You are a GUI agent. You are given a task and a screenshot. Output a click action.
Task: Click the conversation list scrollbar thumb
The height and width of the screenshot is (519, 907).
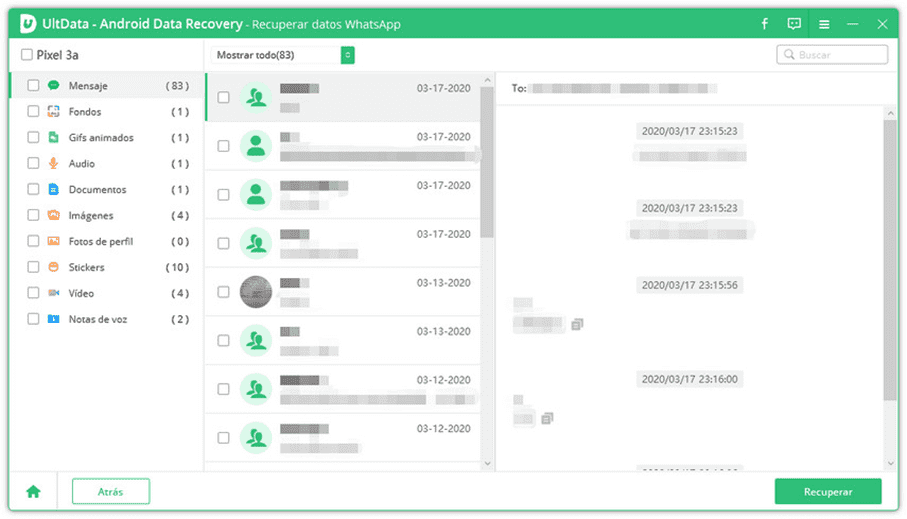point(487,162)
